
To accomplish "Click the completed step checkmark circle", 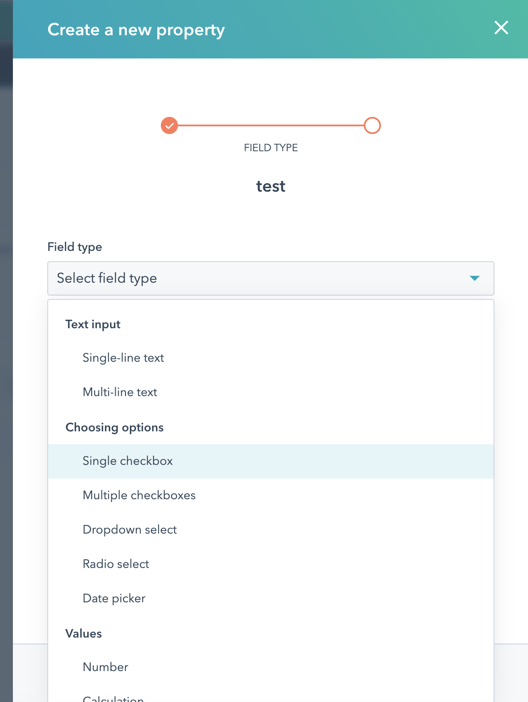I will click(169, 126).
